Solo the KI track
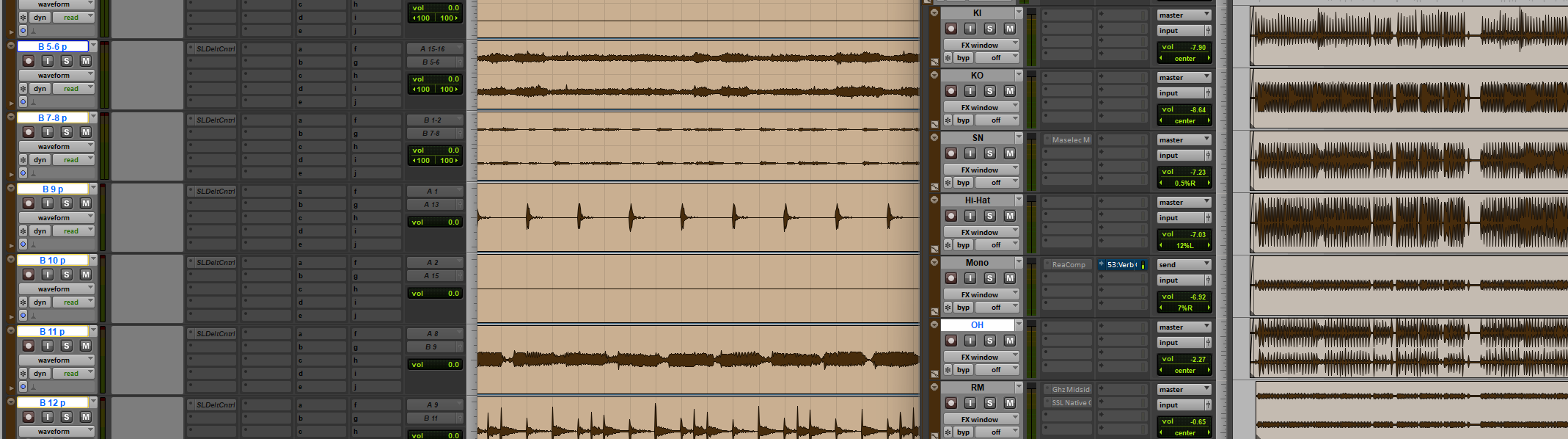The height and width of the screenshot is (439, 1568). pyautogui.click(x=990, y=29)
